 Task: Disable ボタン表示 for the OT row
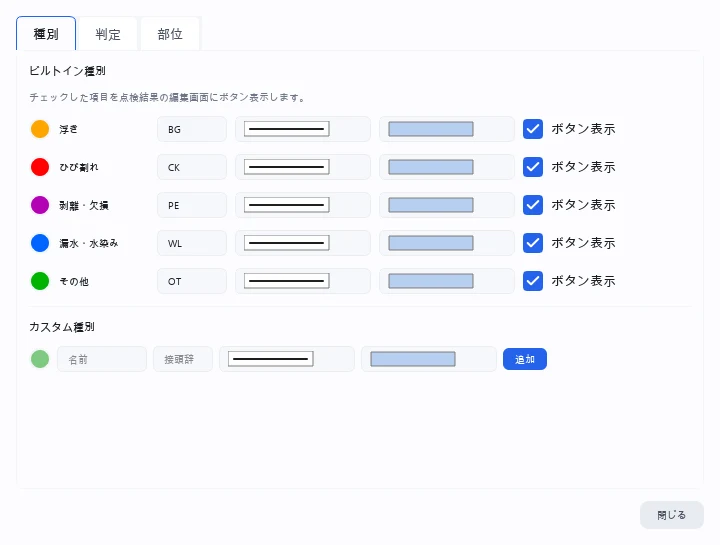point(533,281)
